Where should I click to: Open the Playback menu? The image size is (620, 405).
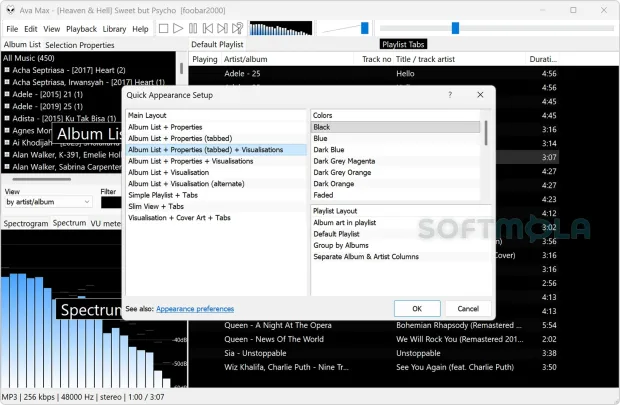81,29
